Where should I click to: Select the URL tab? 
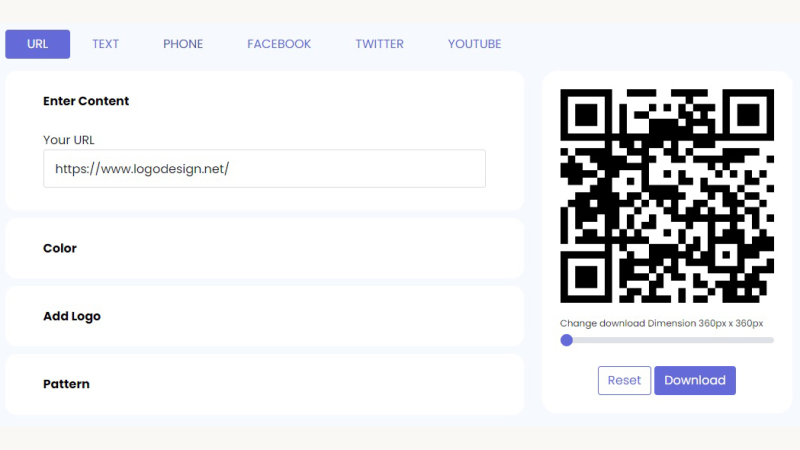click(38, 44)
